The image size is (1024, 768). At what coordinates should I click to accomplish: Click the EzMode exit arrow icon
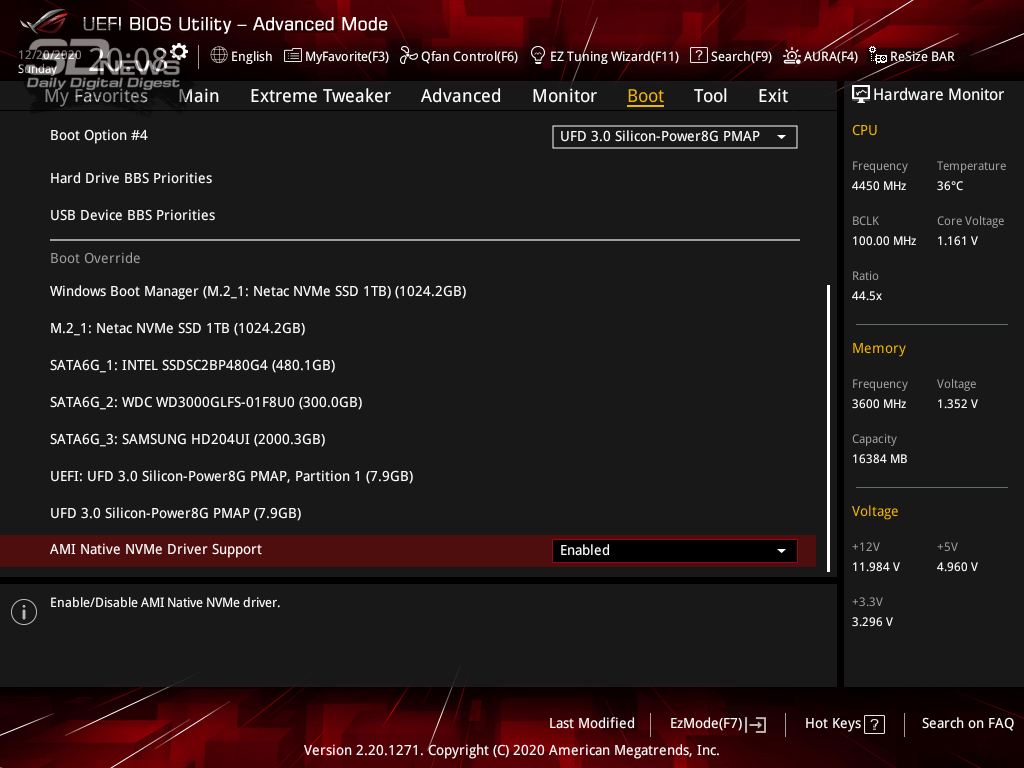click(756, 724)
